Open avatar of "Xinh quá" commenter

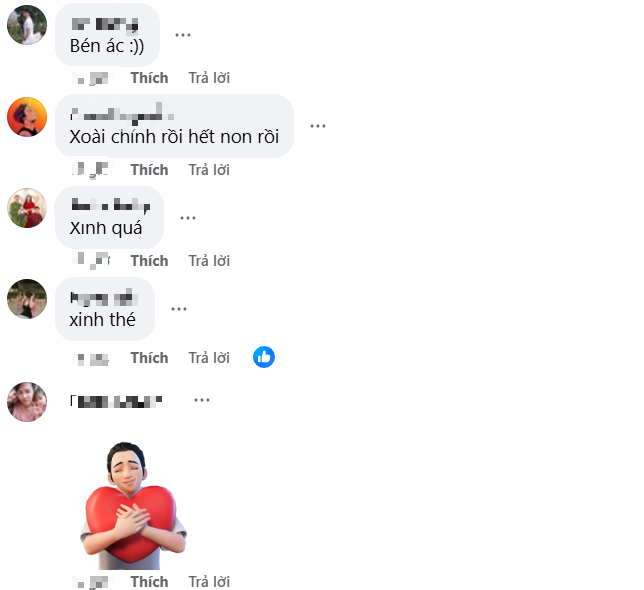pos(27,208)
